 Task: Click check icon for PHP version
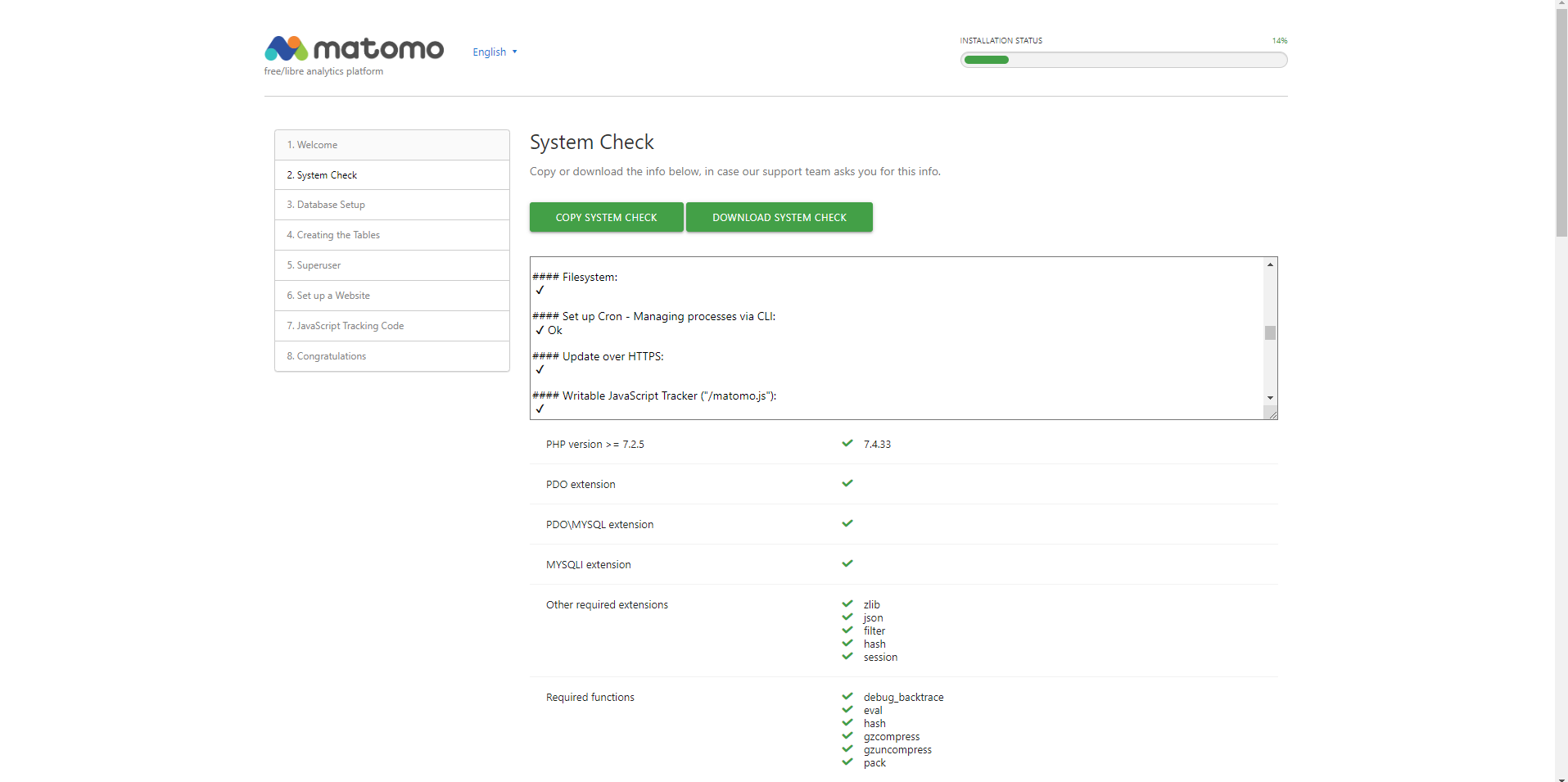(x=847, y=443)
